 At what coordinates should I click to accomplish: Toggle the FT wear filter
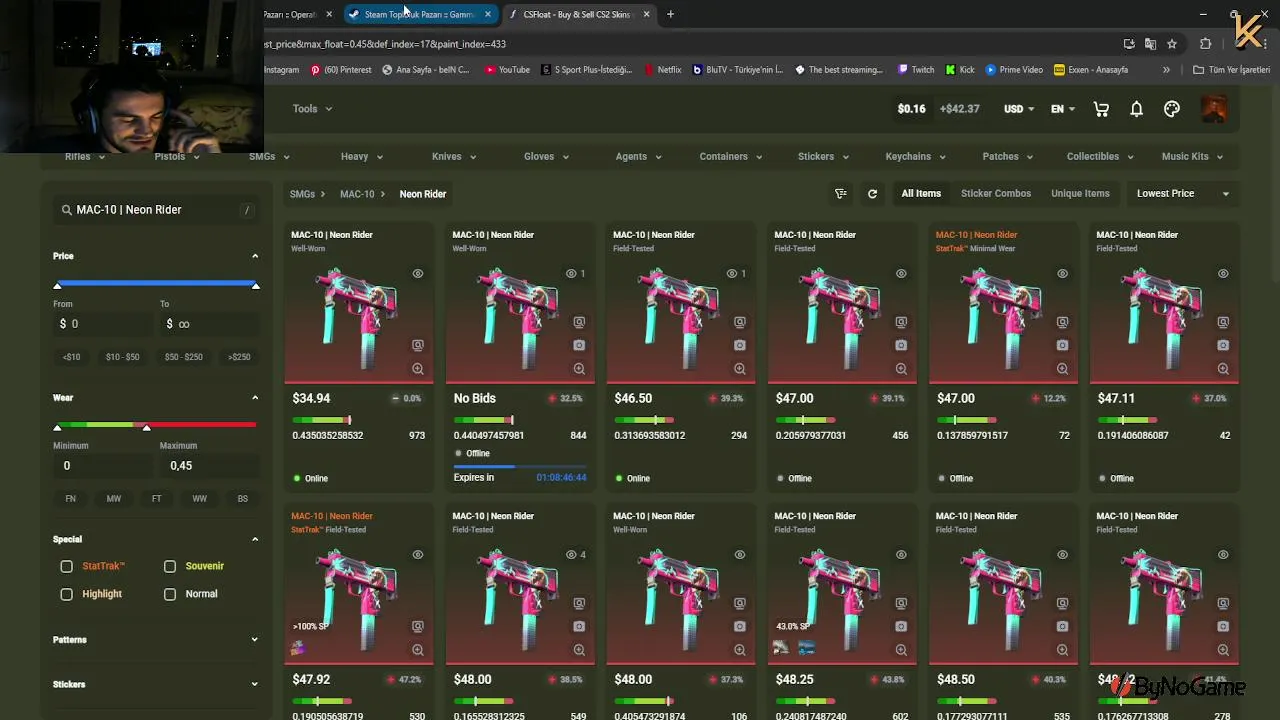157,499
